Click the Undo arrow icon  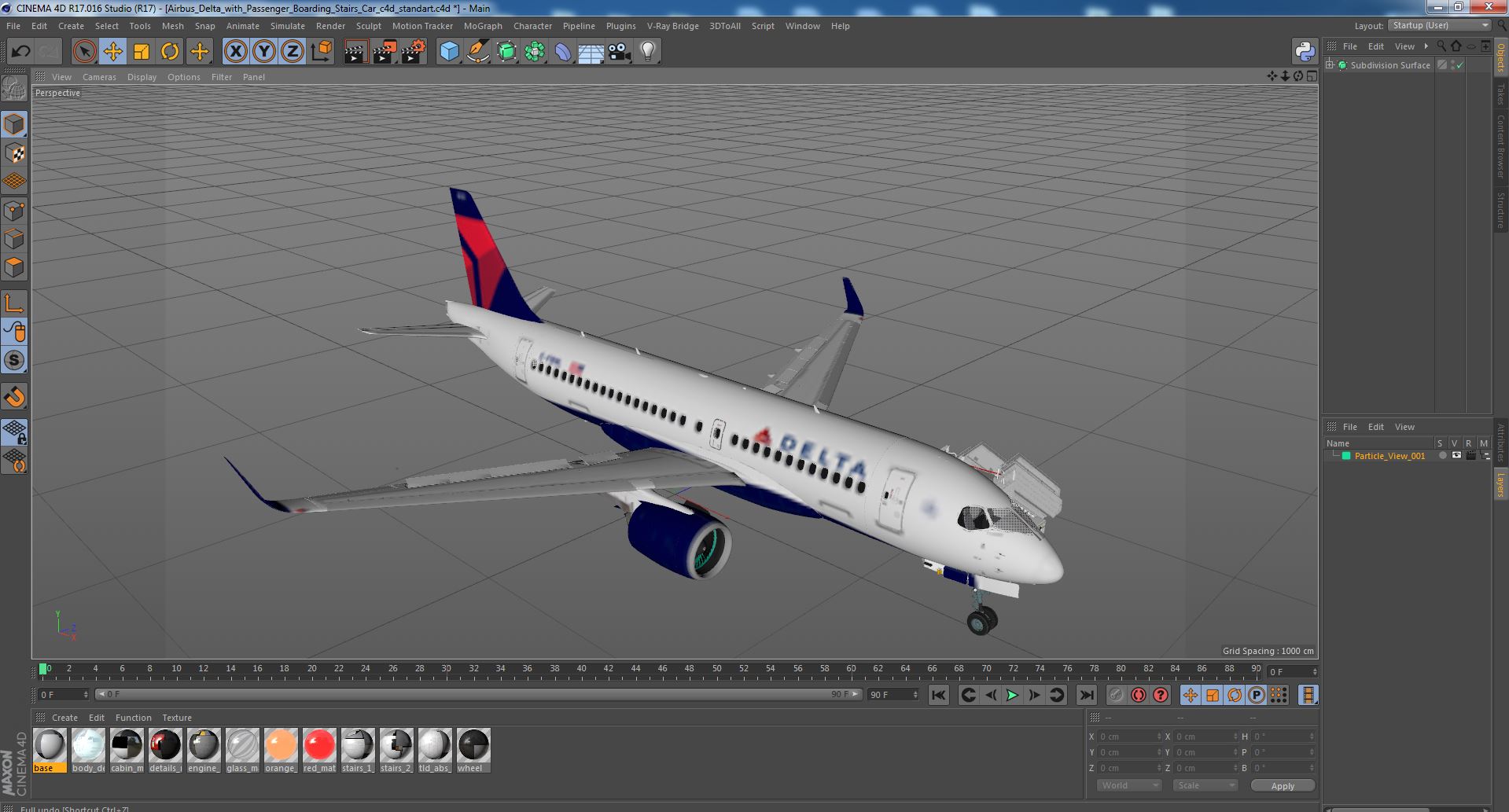point(20,52)
